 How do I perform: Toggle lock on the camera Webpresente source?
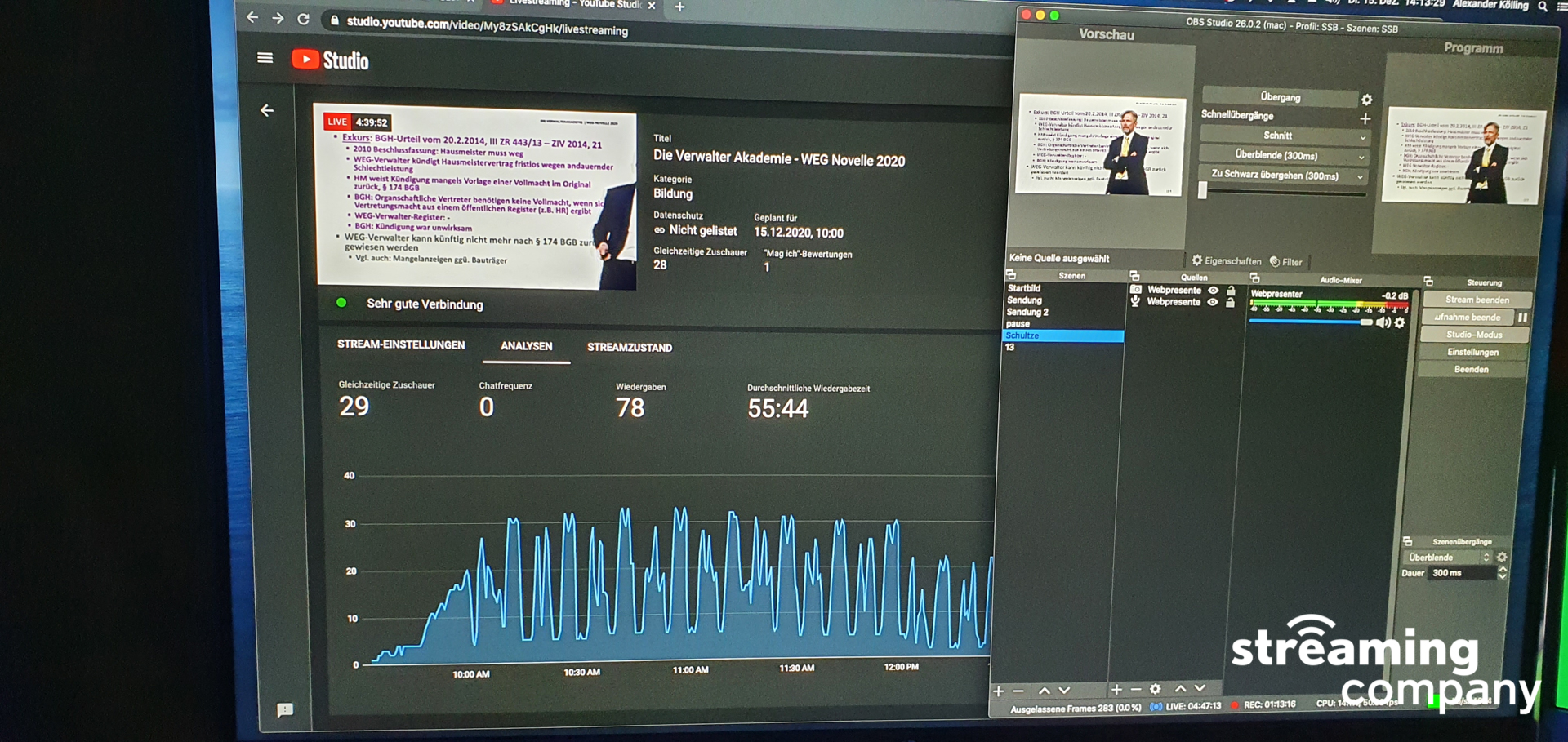point(1231,291)
